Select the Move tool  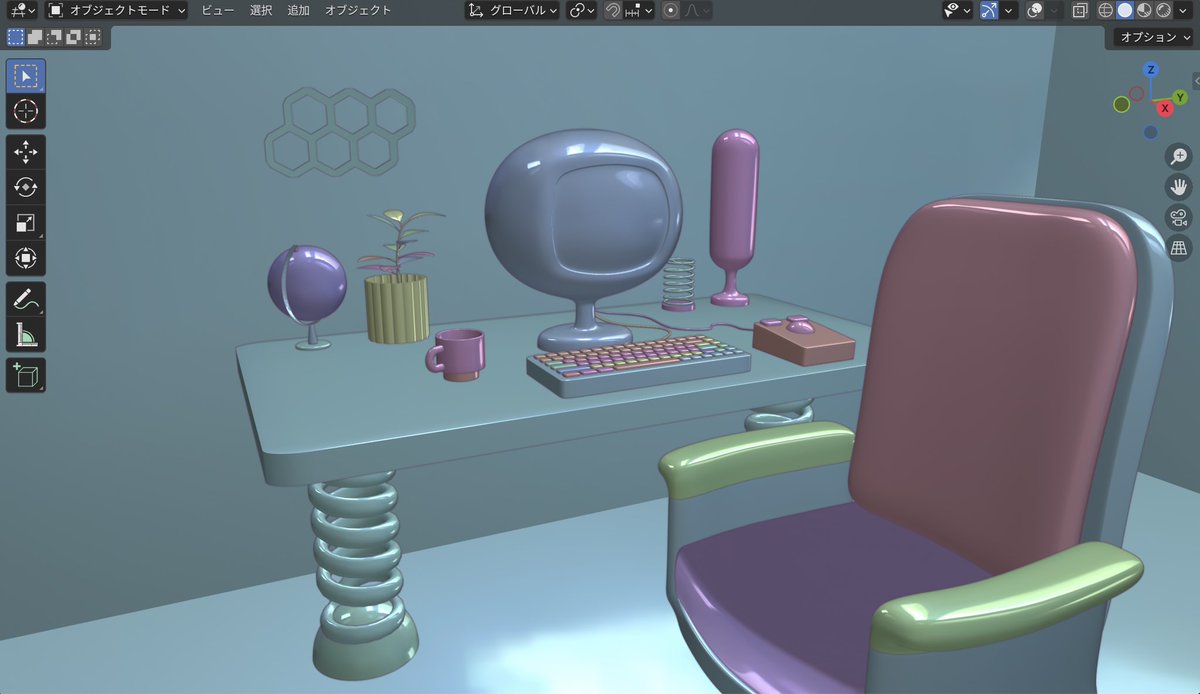pos(26,152)
